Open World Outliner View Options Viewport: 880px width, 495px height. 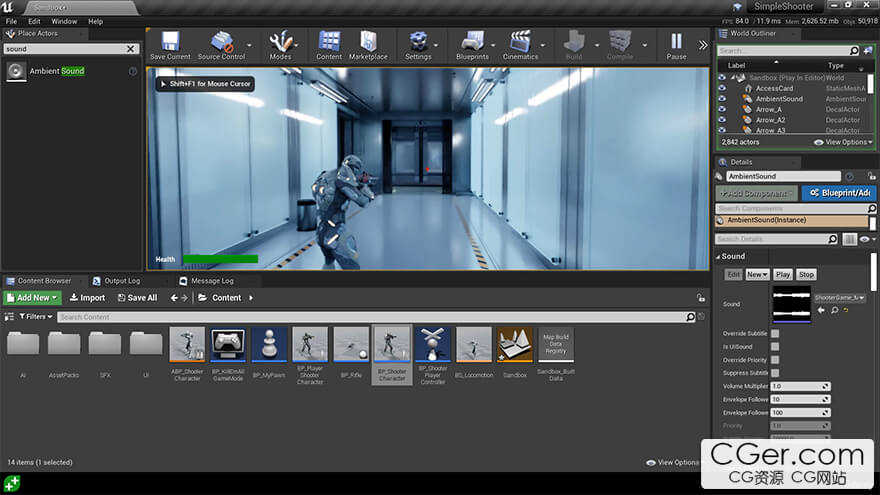click(x=844, y=143)
